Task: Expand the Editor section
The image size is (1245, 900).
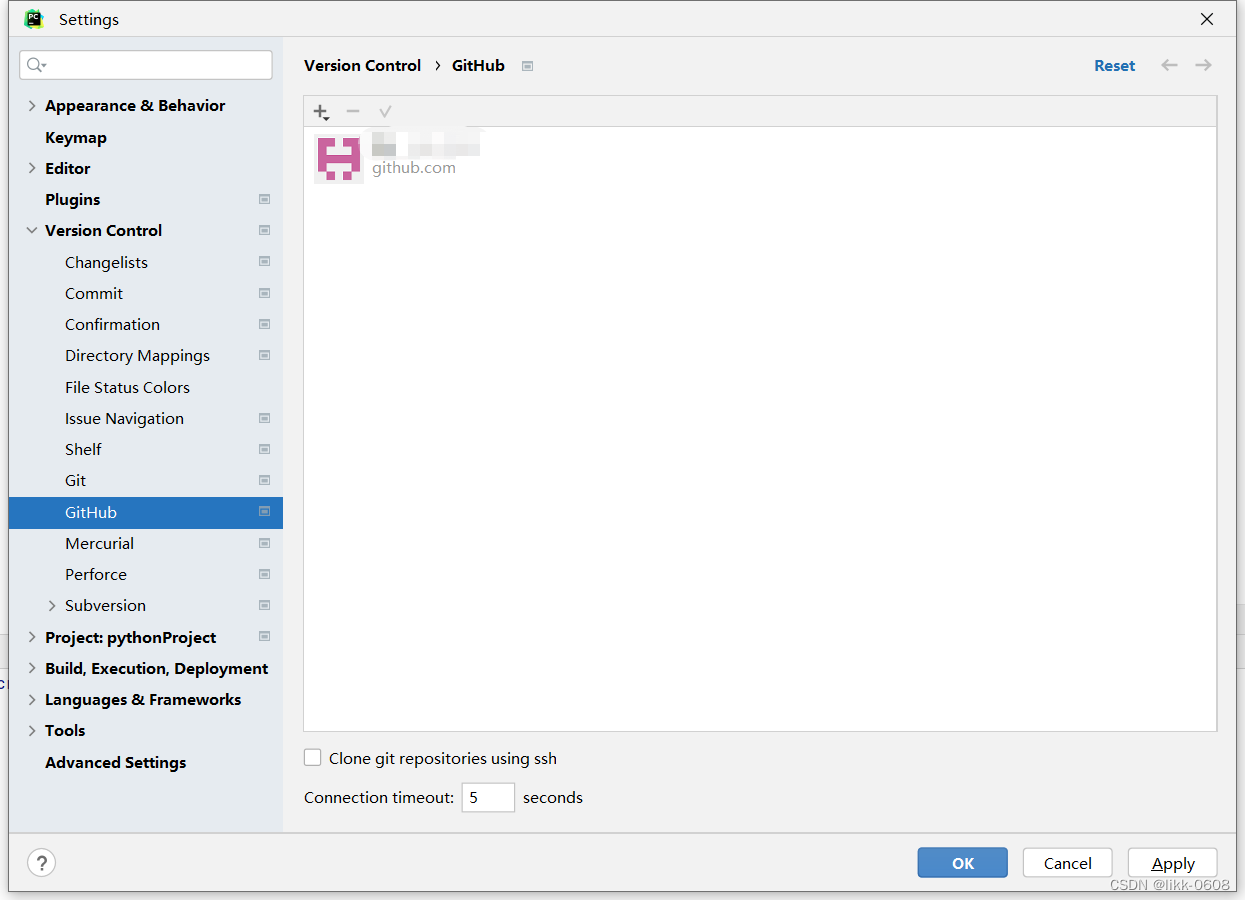Action: (x=32, y=168)
